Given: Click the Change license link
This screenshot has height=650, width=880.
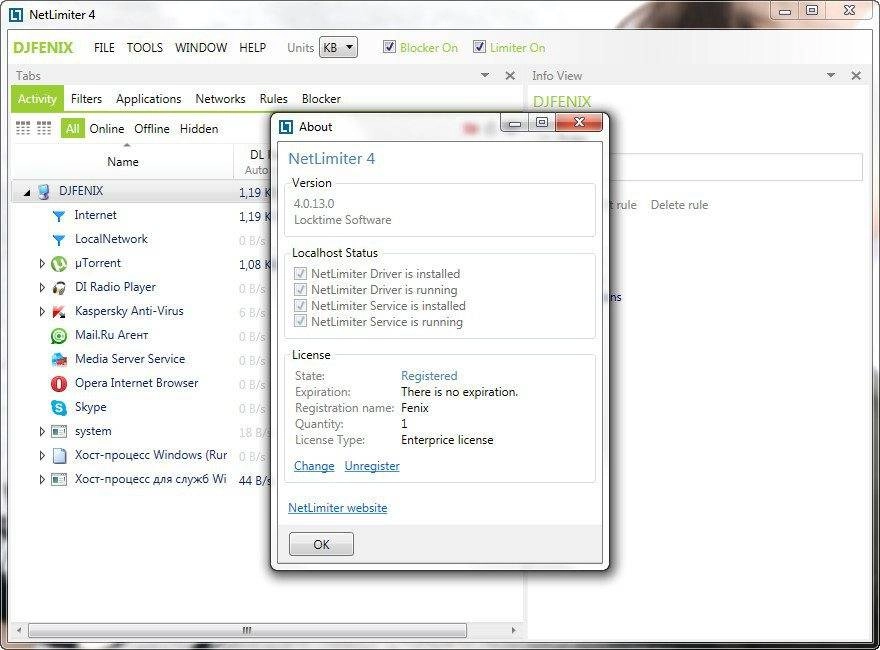Looking at the screenshot, I should [x=314, y=466].
